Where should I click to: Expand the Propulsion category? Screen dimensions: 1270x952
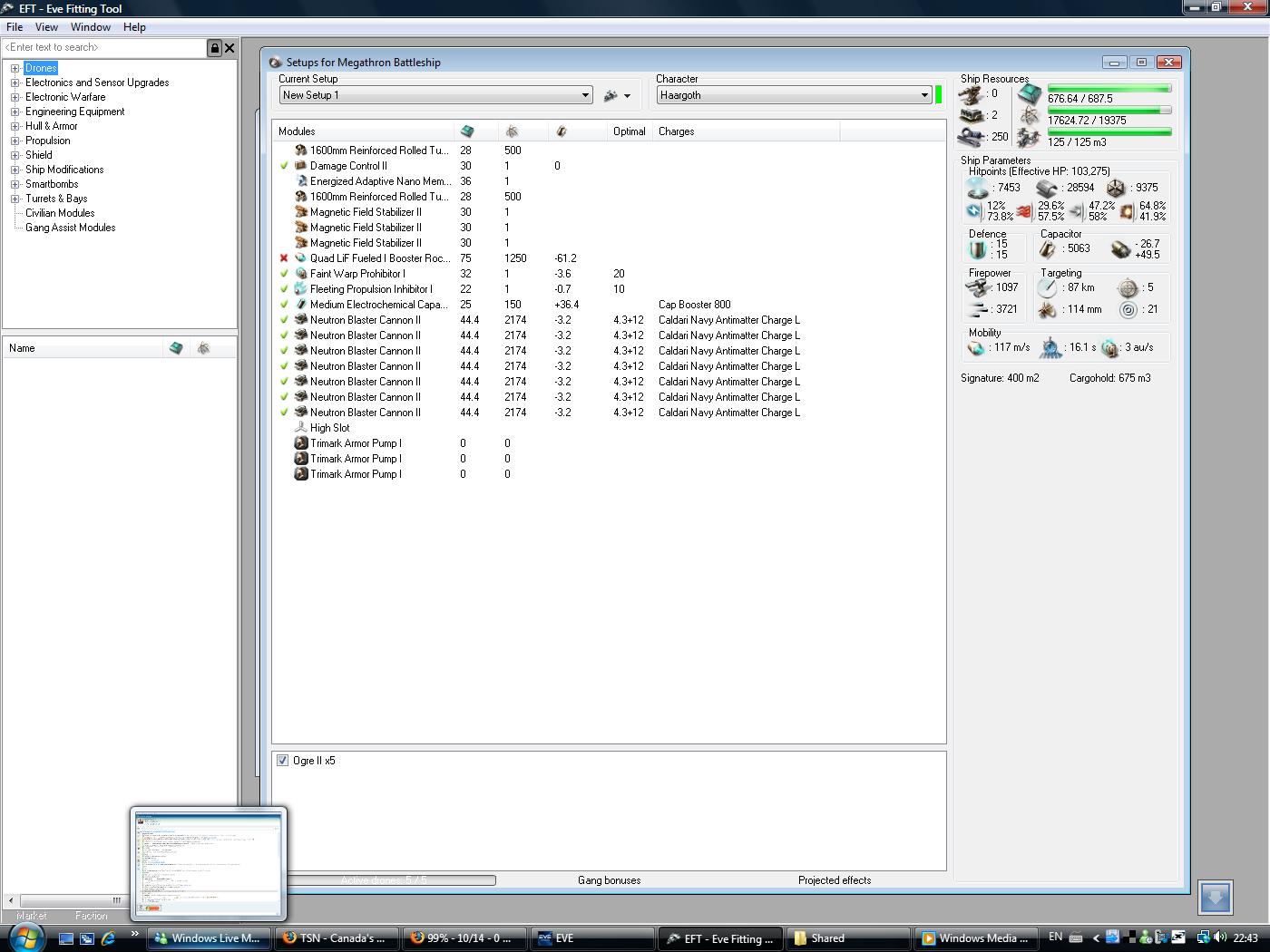click(x=15, y=141)
